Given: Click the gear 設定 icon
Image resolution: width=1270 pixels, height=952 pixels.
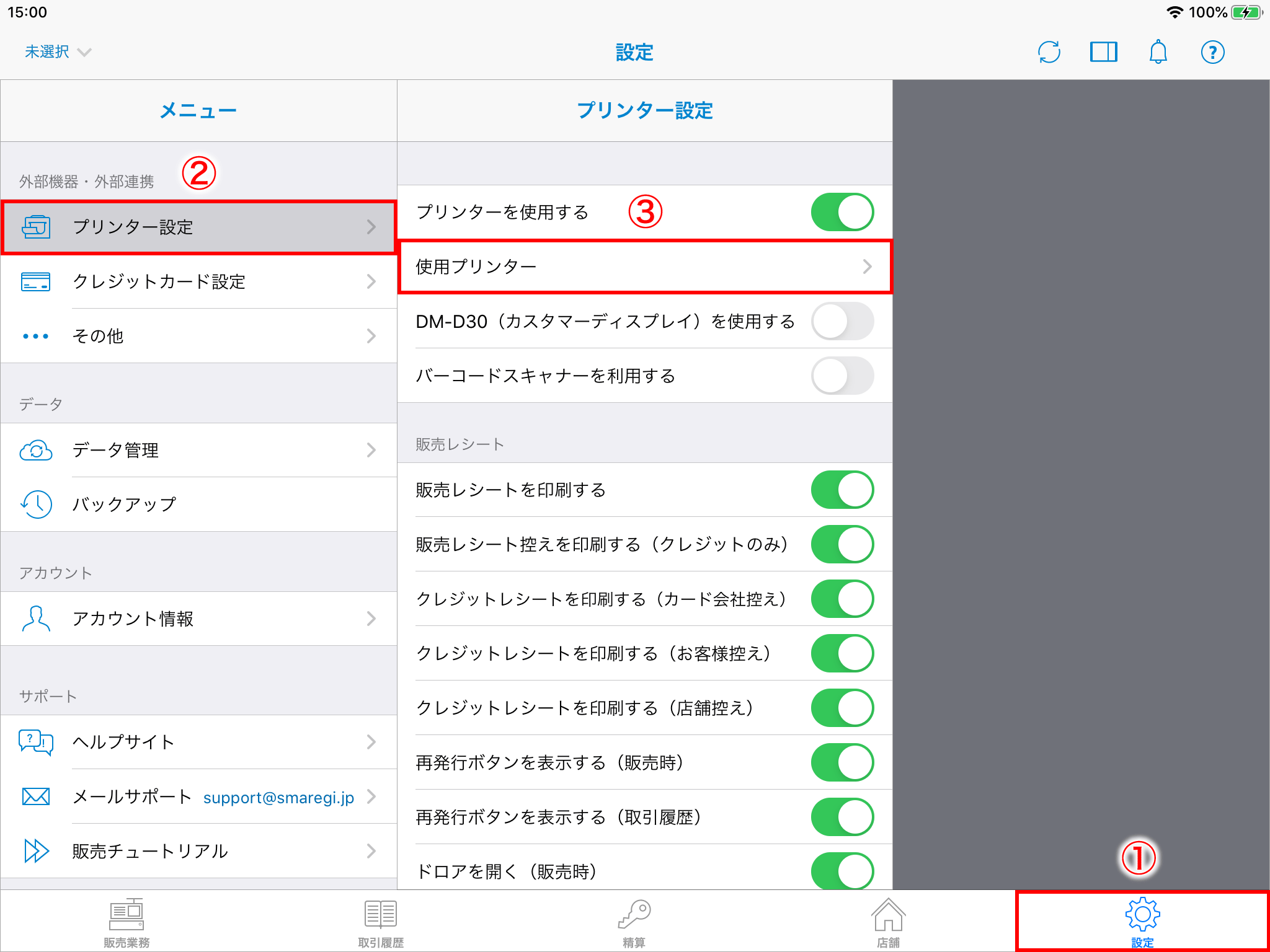Looking at the screenshot, I should tap(1142, 914).
